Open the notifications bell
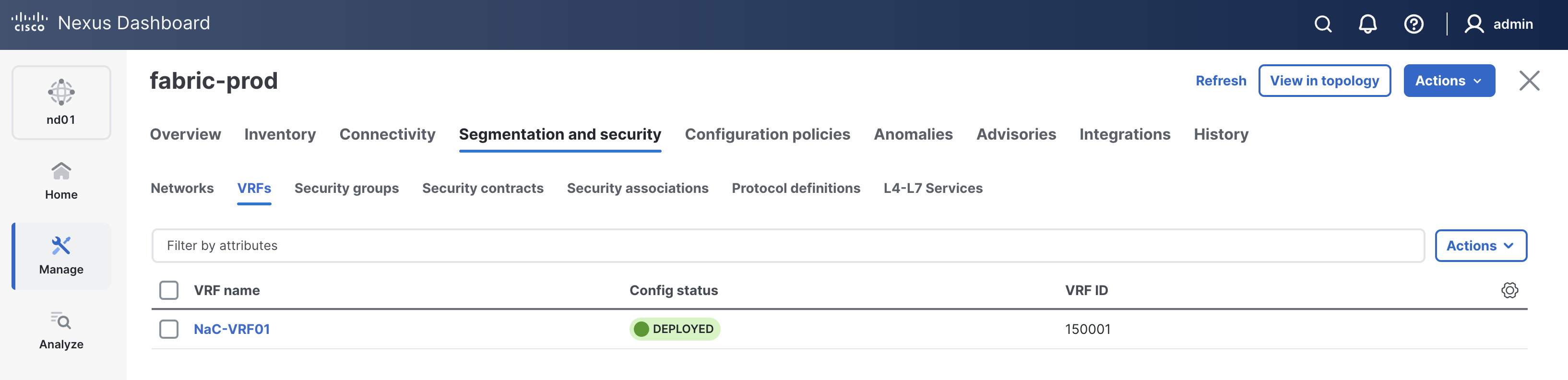 click(x=1368, y=24)
